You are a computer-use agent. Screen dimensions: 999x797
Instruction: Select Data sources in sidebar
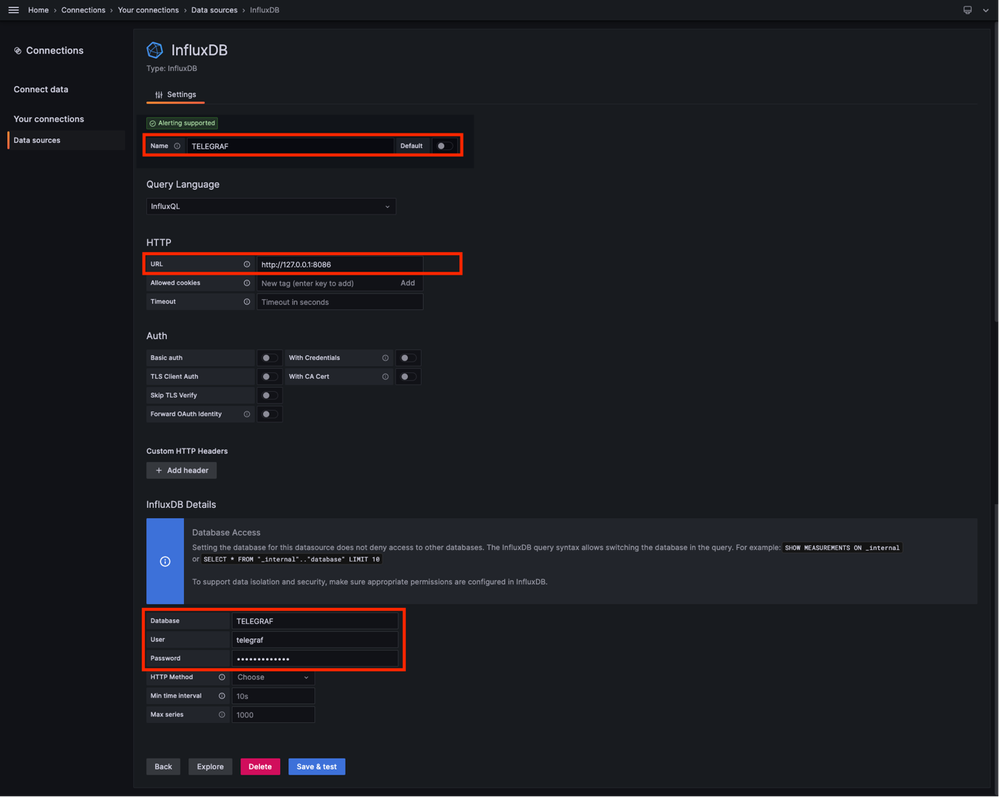66,140
